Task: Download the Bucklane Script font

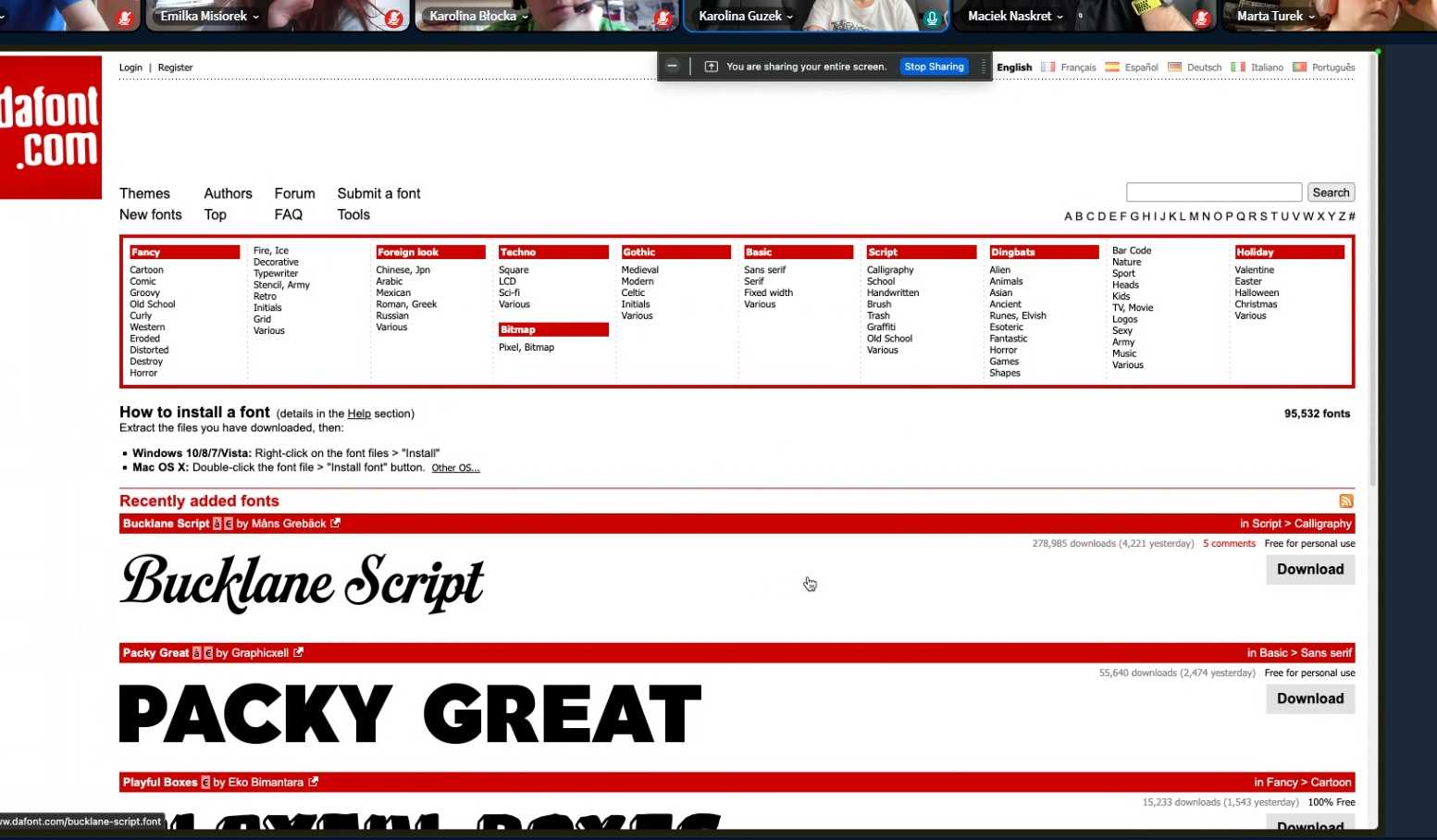Action: [x=1310, y=570]
